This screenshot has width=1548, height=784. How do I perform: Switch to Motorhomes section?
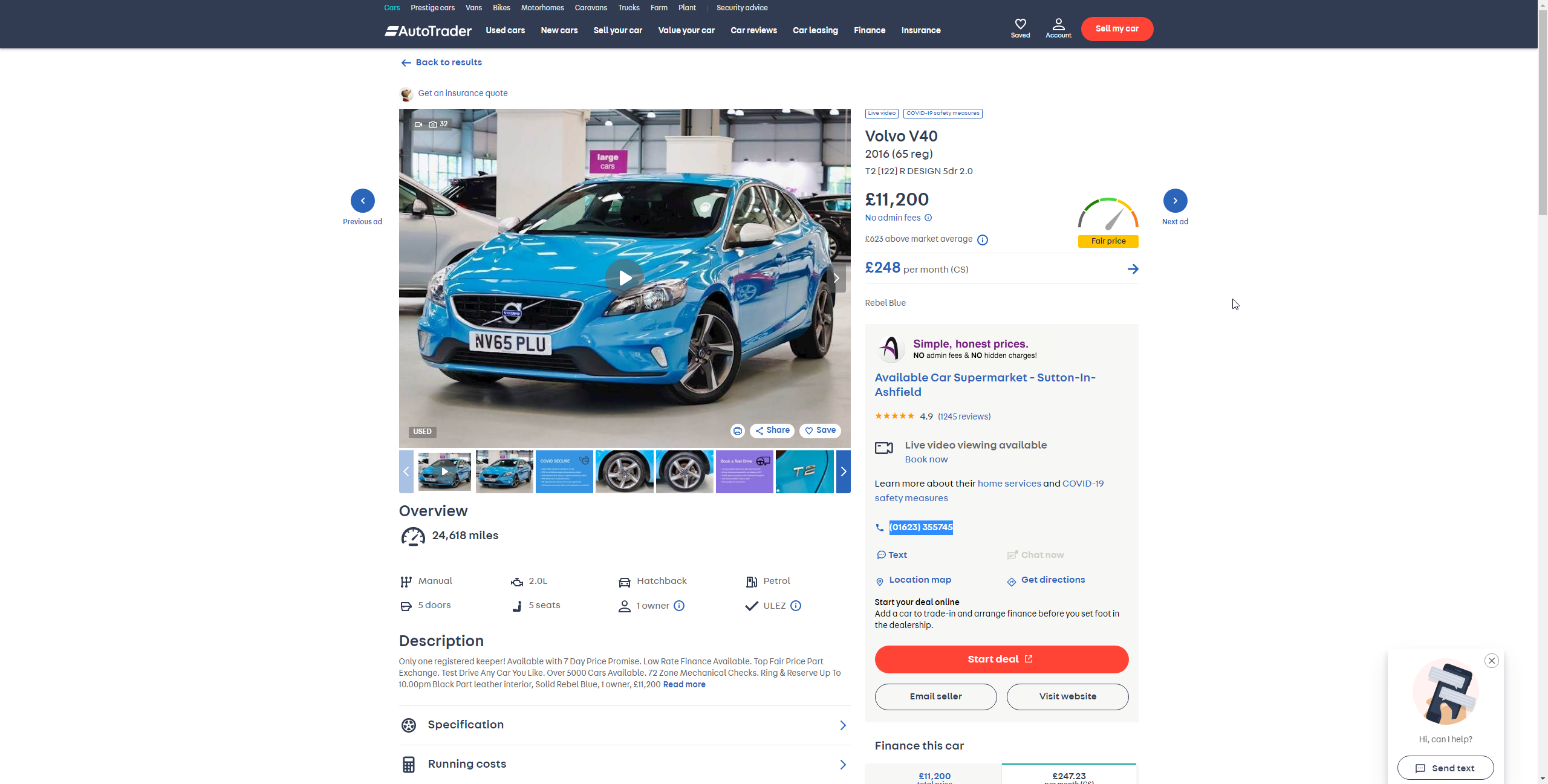542,8
